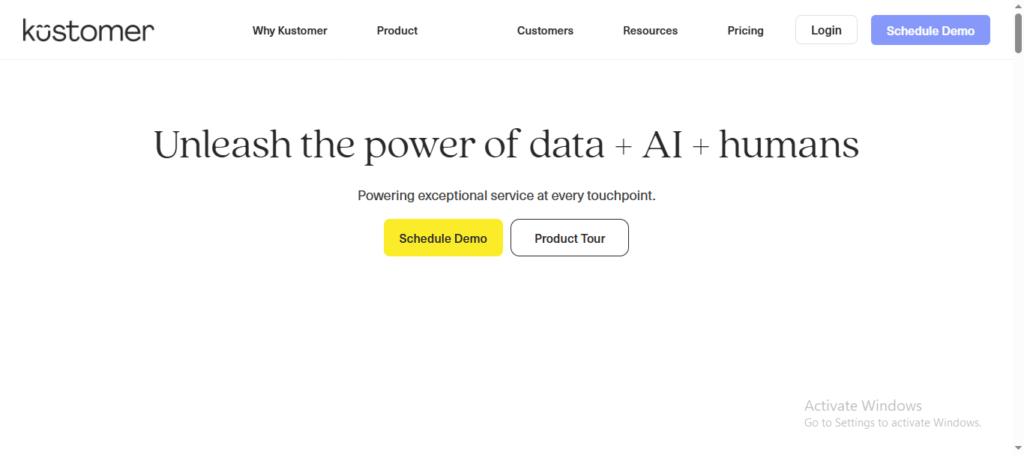Open the Pricing page link
The width and height of the screenshot is (1024, 455).
tap(745, 31)
